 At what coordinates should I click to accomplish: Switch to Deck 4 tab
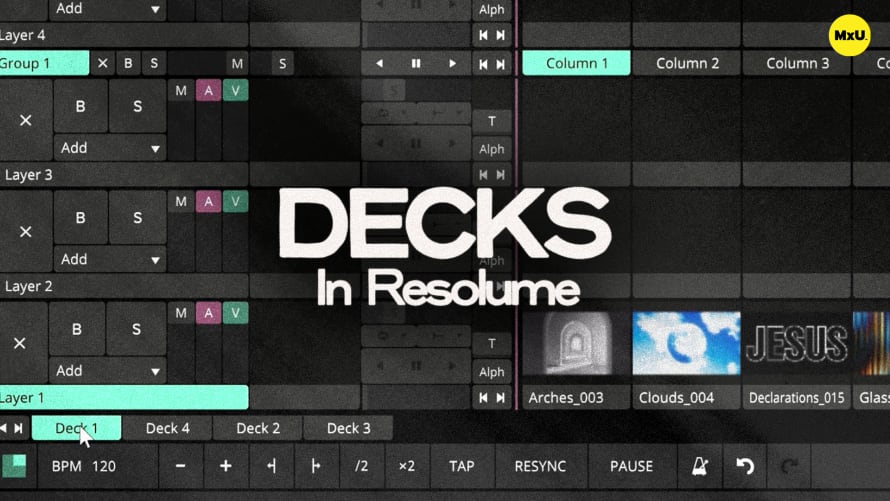pyautogui.click(x=167, y=428)
